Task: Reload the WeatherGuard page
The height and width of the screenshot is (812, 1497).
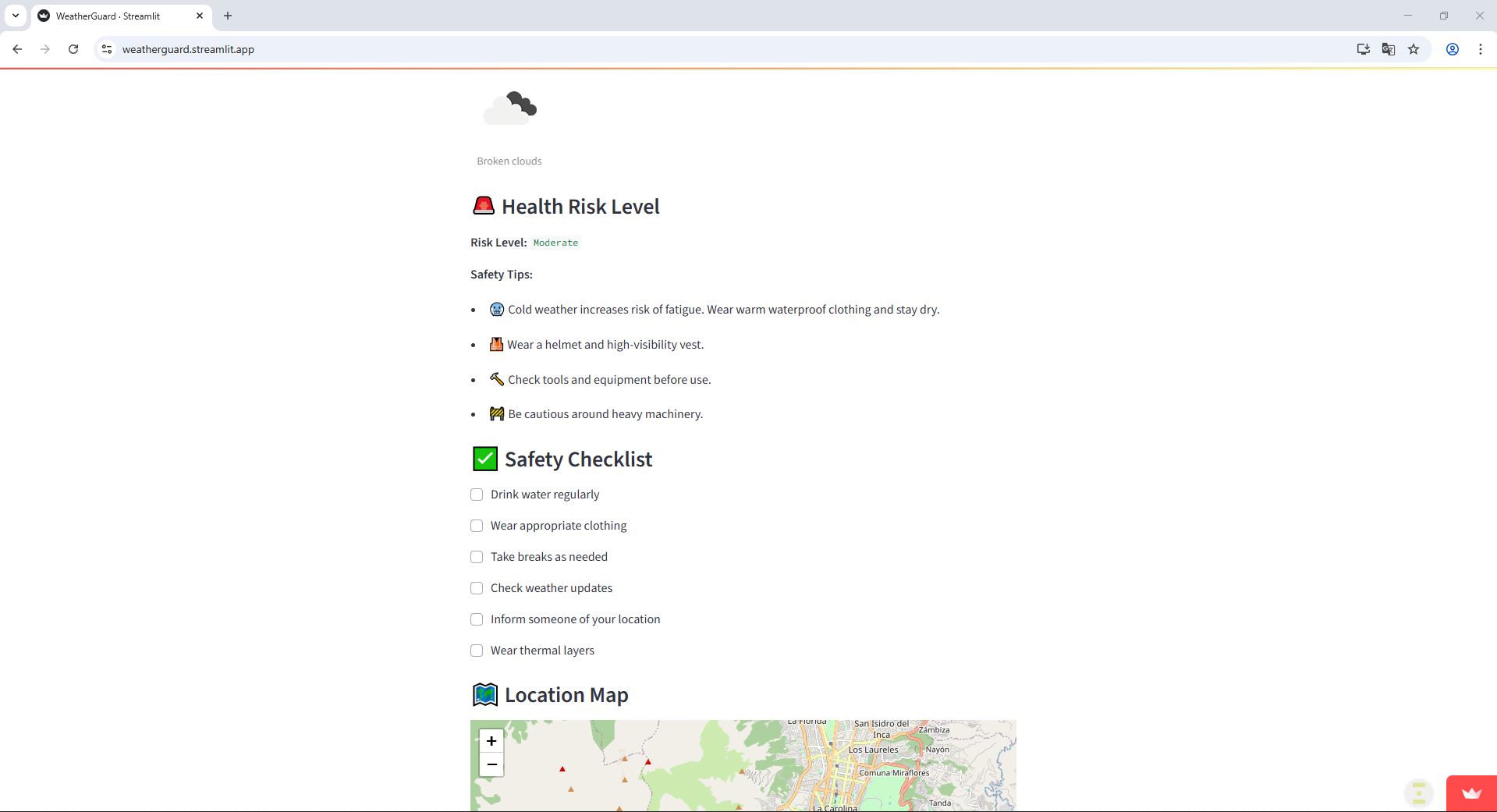Action: (73, 49)
